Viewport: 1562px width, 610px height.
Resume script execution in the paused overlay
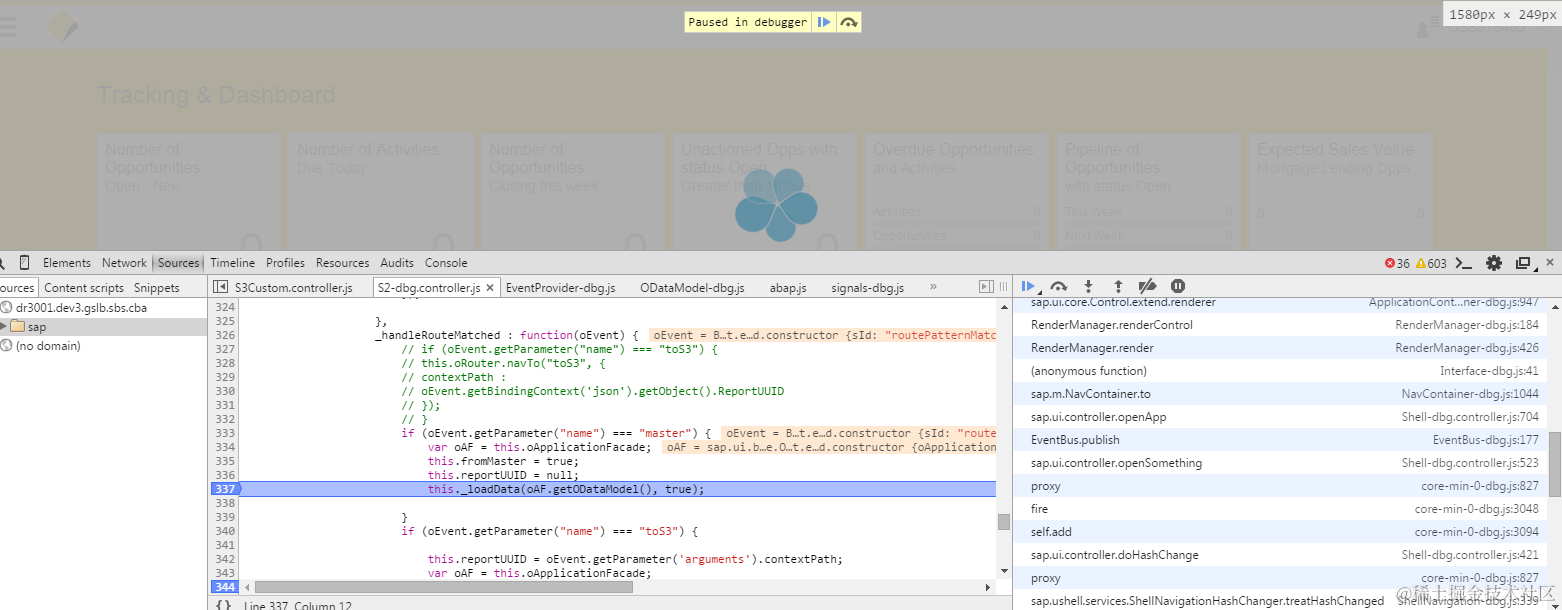pyautogui.click(x=824, y=22)
